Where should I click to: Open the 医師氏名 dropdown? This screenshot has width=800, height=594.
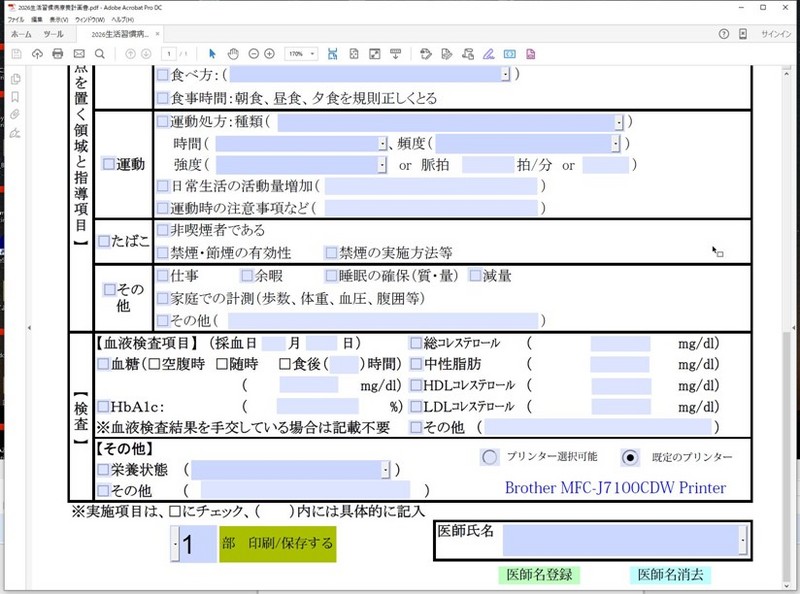[x=743, y=540]
